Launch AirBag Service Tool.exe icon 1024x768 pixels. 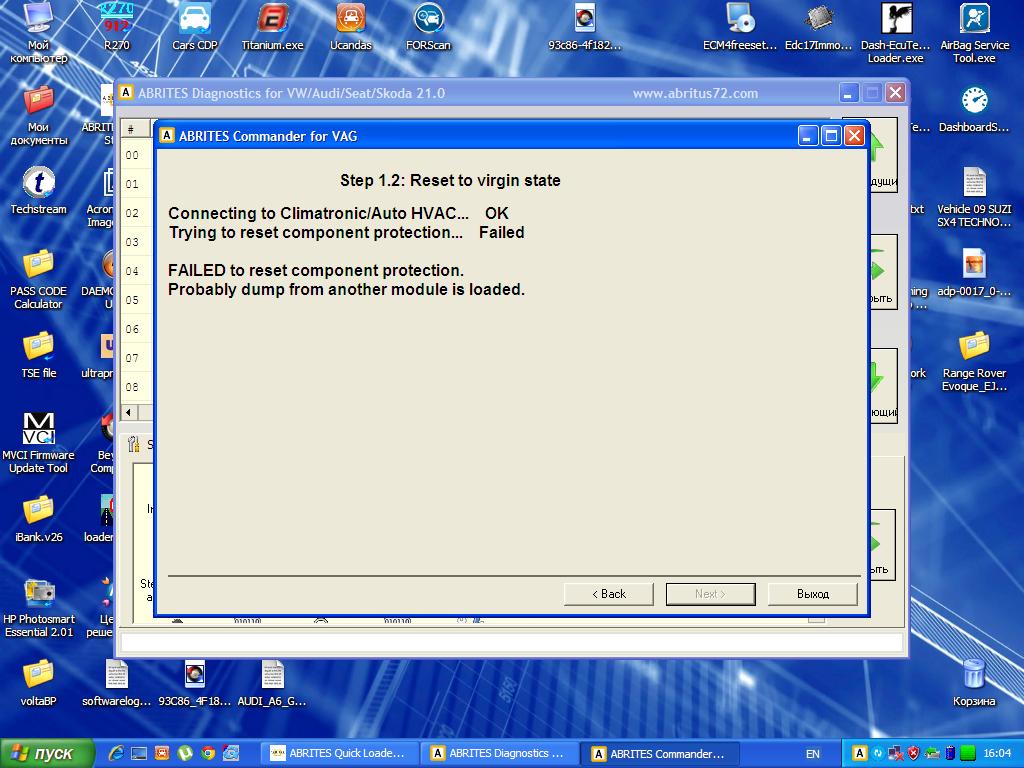coord(974,33)
